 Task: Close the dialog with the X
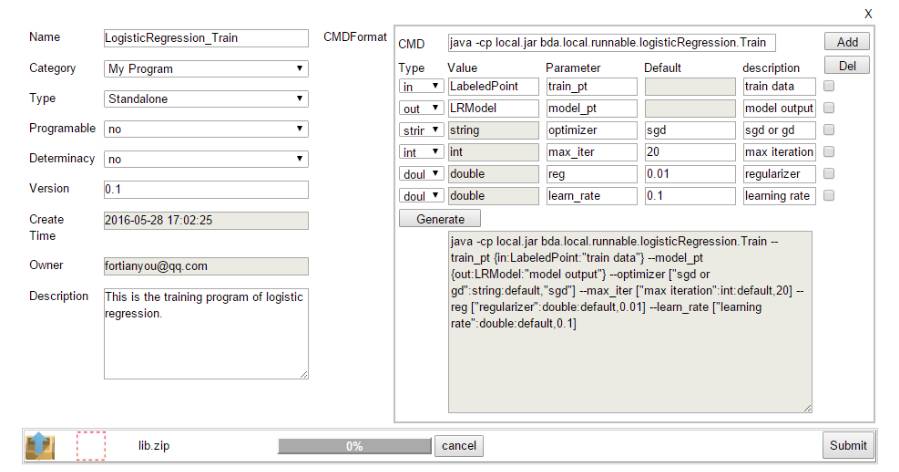pos(868,14)
